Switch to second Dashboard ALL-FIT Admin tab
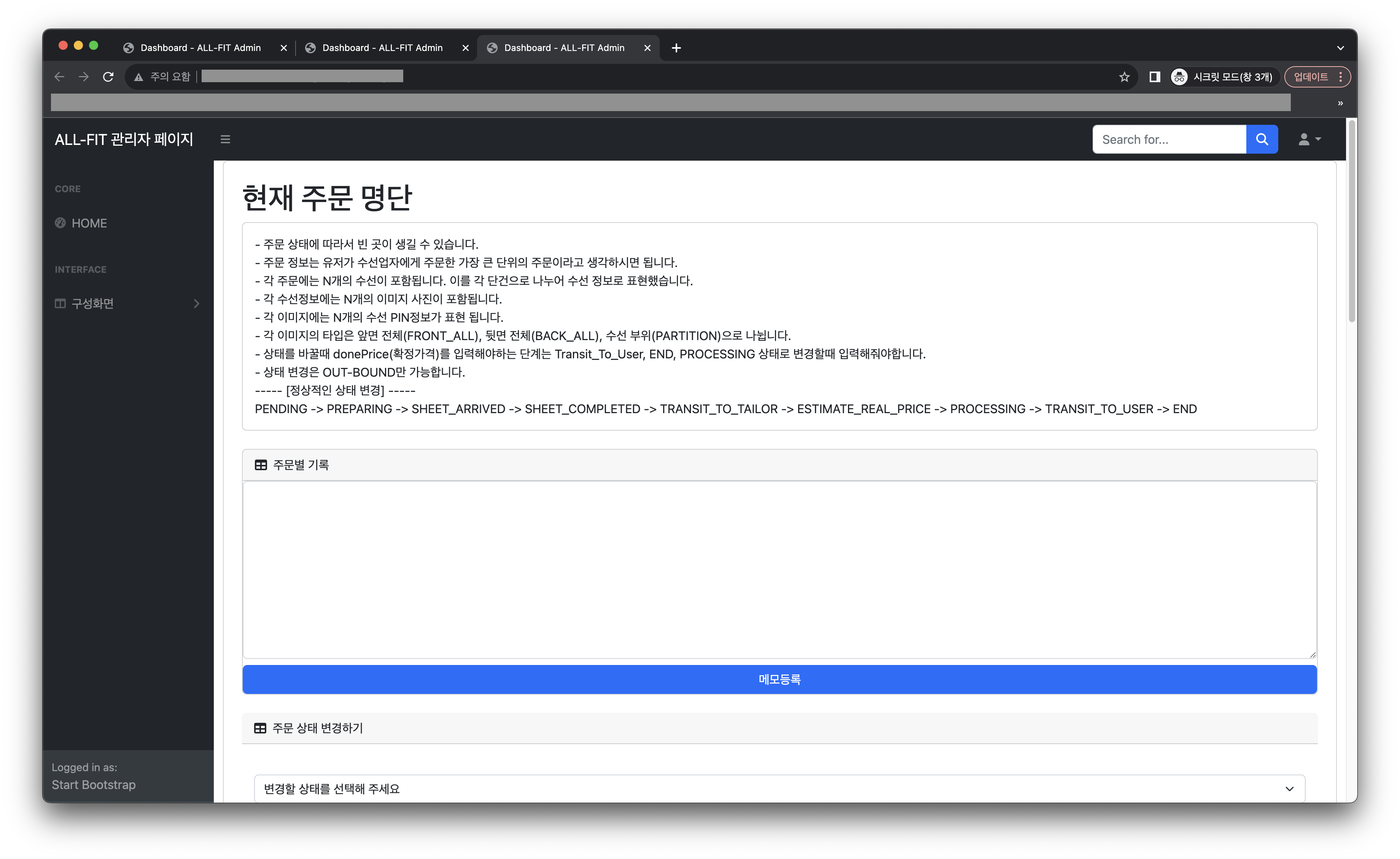Image resolution: width=1400 pixels, height=859 pixels. click(382, 48)
